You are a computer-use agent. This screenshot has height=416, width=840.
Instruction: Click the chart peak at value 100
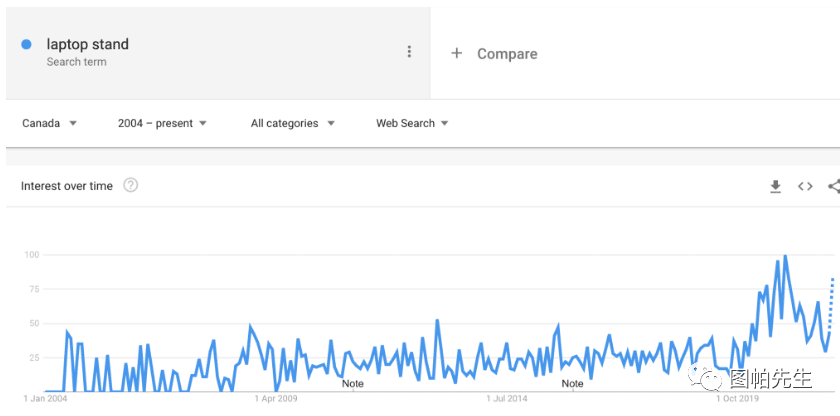785,256
